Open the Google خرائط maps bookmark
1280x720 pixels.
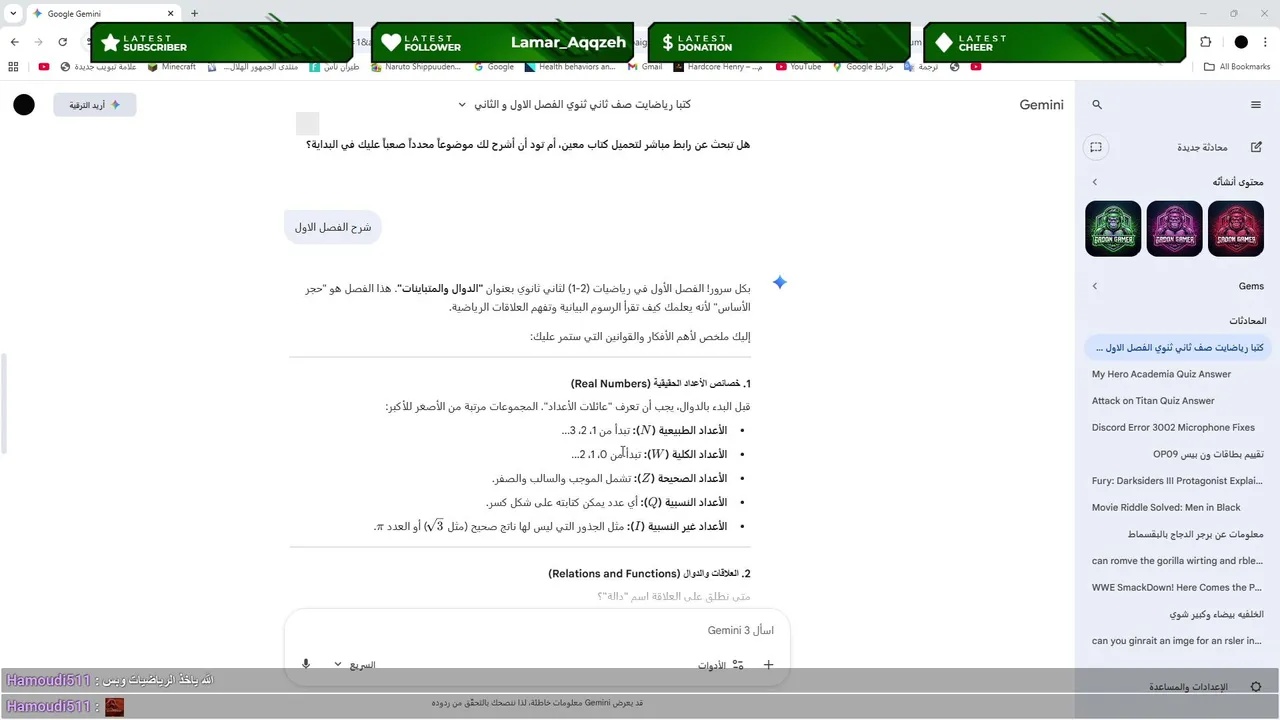pos(862,67)
